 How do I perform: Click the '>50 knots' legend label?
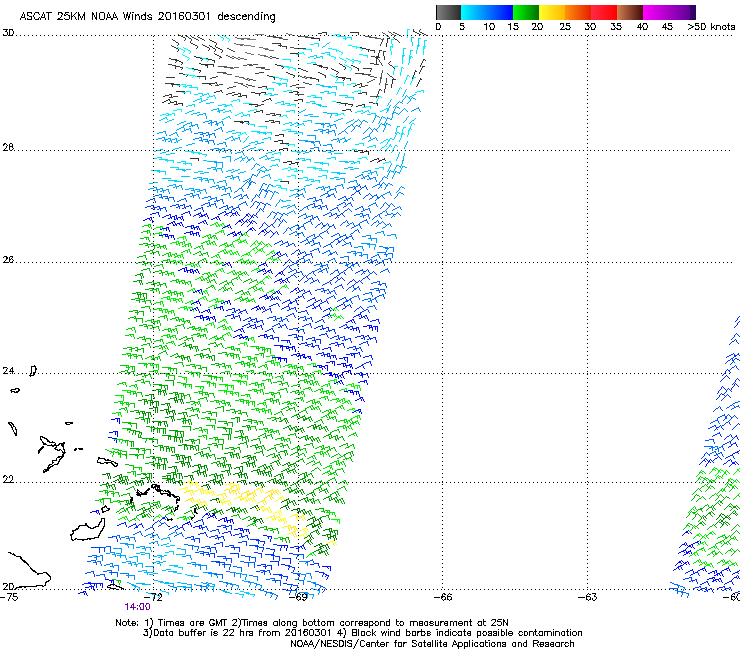[711, 27]
